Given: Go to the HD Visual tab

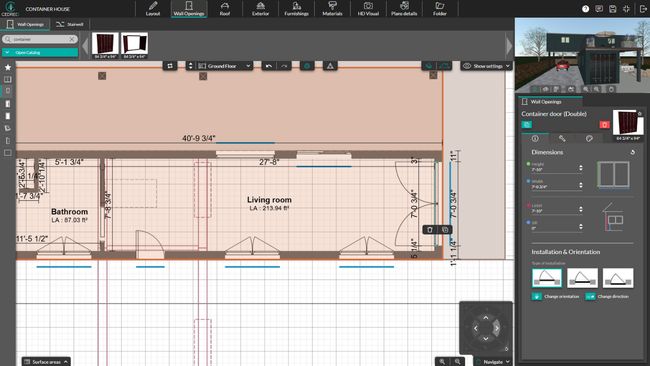Looking at the screenshot, I should 368,9.
